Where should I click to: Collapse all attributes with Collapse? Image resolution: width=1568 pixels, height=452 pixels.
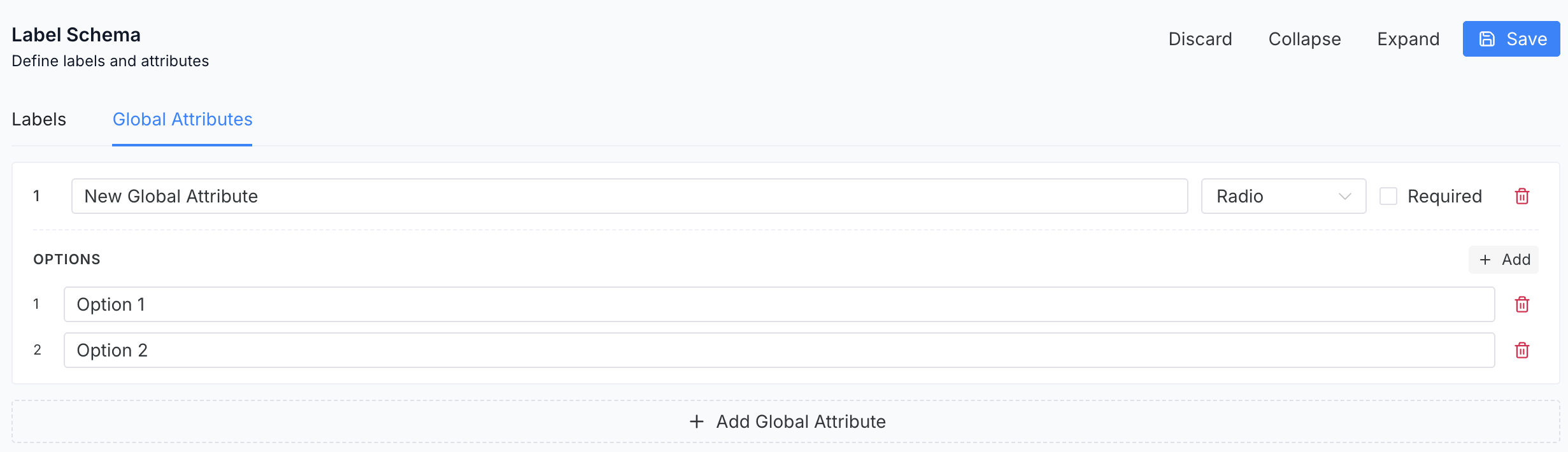point(1304,38)
